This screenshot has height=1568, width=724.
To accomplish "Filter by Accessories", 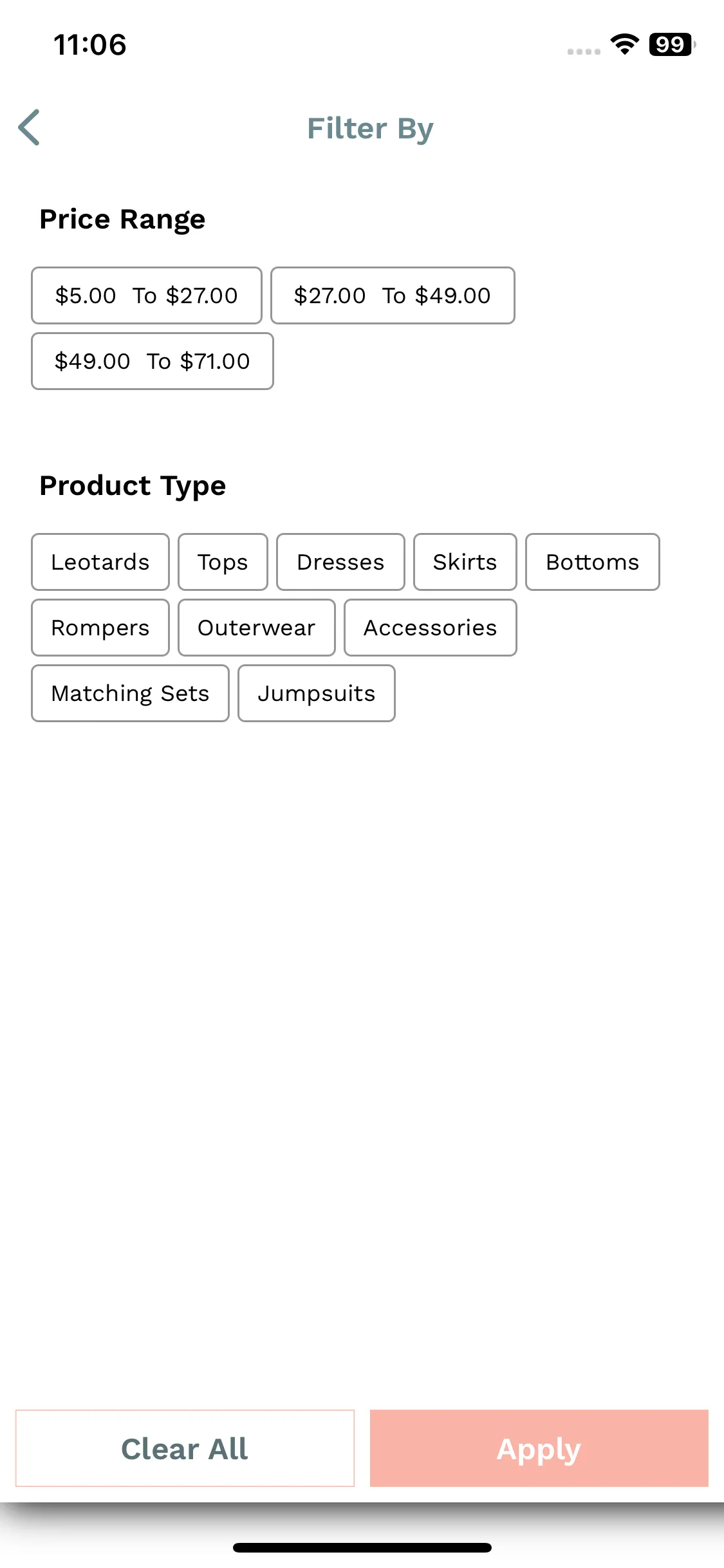I will tap(431, 628).
